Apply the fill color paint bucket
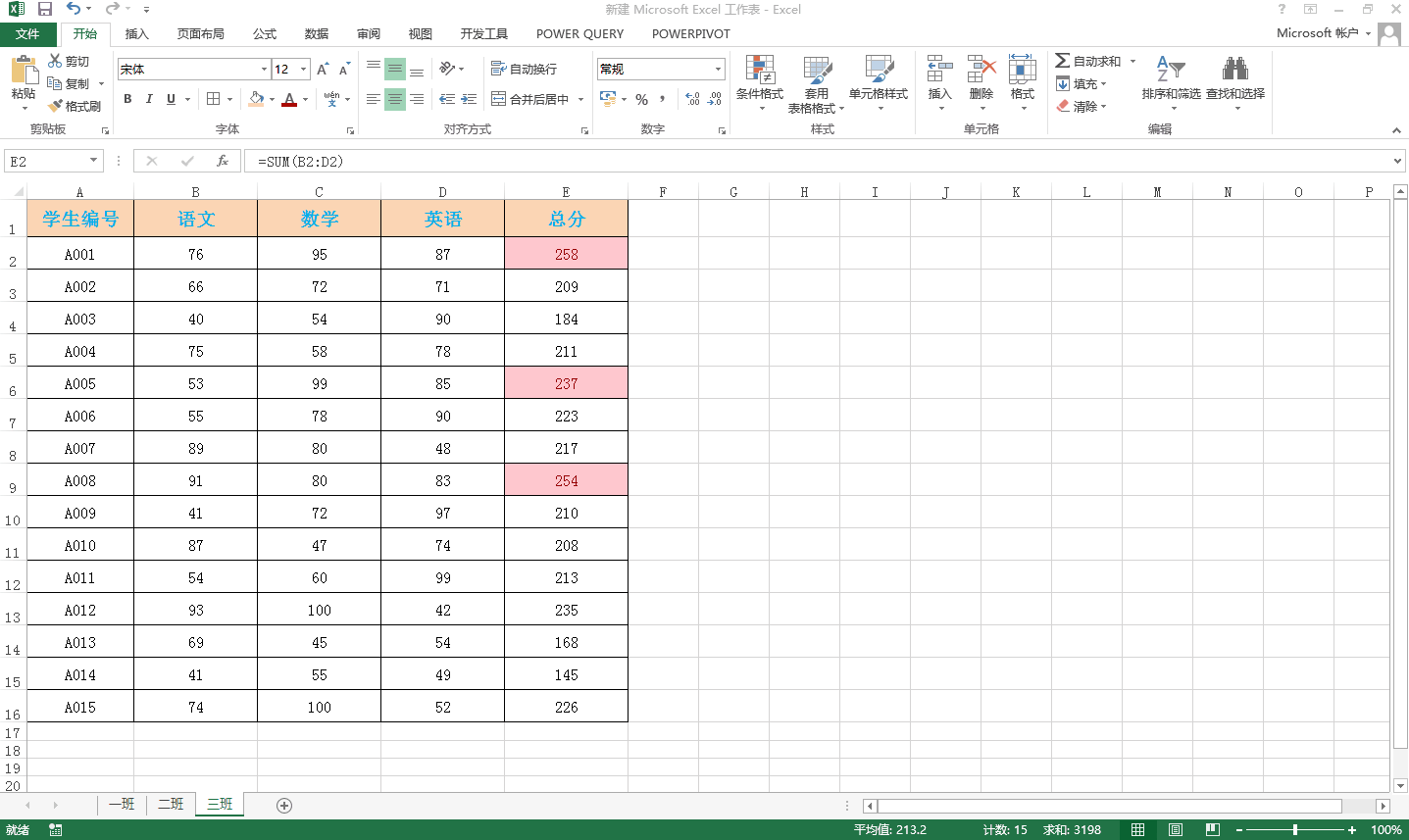This screenshot has height=840, width=1409. point(257,99)
